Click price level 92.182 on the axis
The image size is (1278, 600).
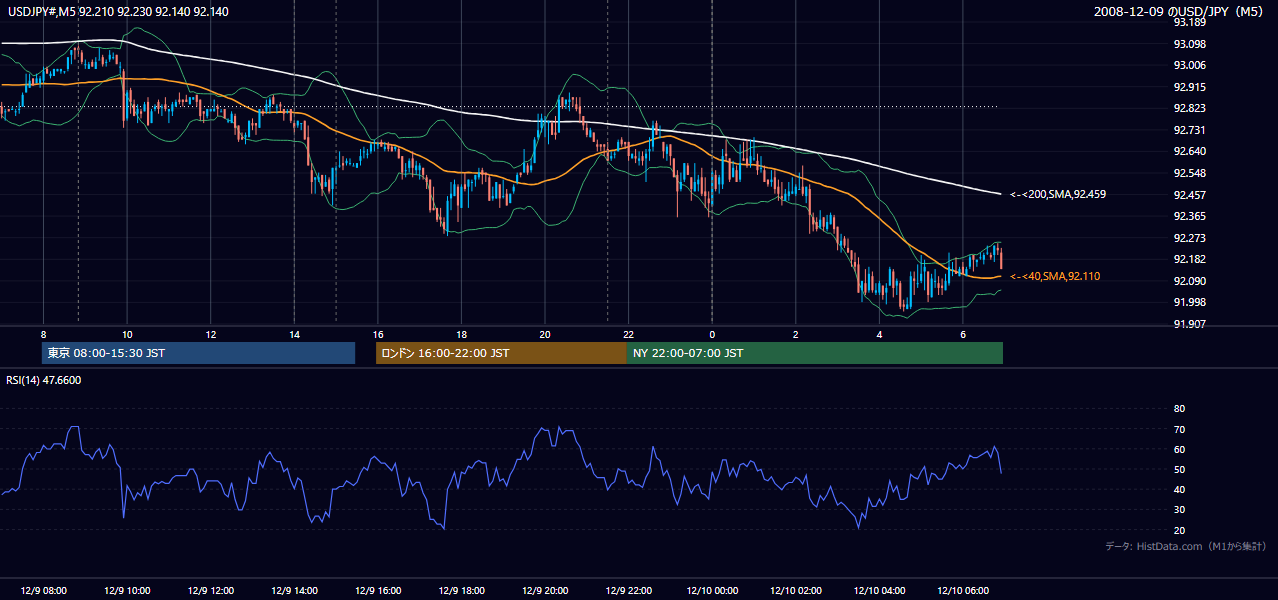[1189, 259]
